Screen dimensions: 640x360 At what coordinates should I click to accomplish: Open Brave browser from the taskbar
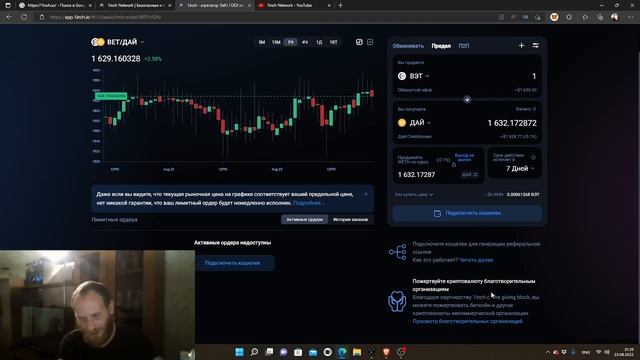(x=386, y=352)
